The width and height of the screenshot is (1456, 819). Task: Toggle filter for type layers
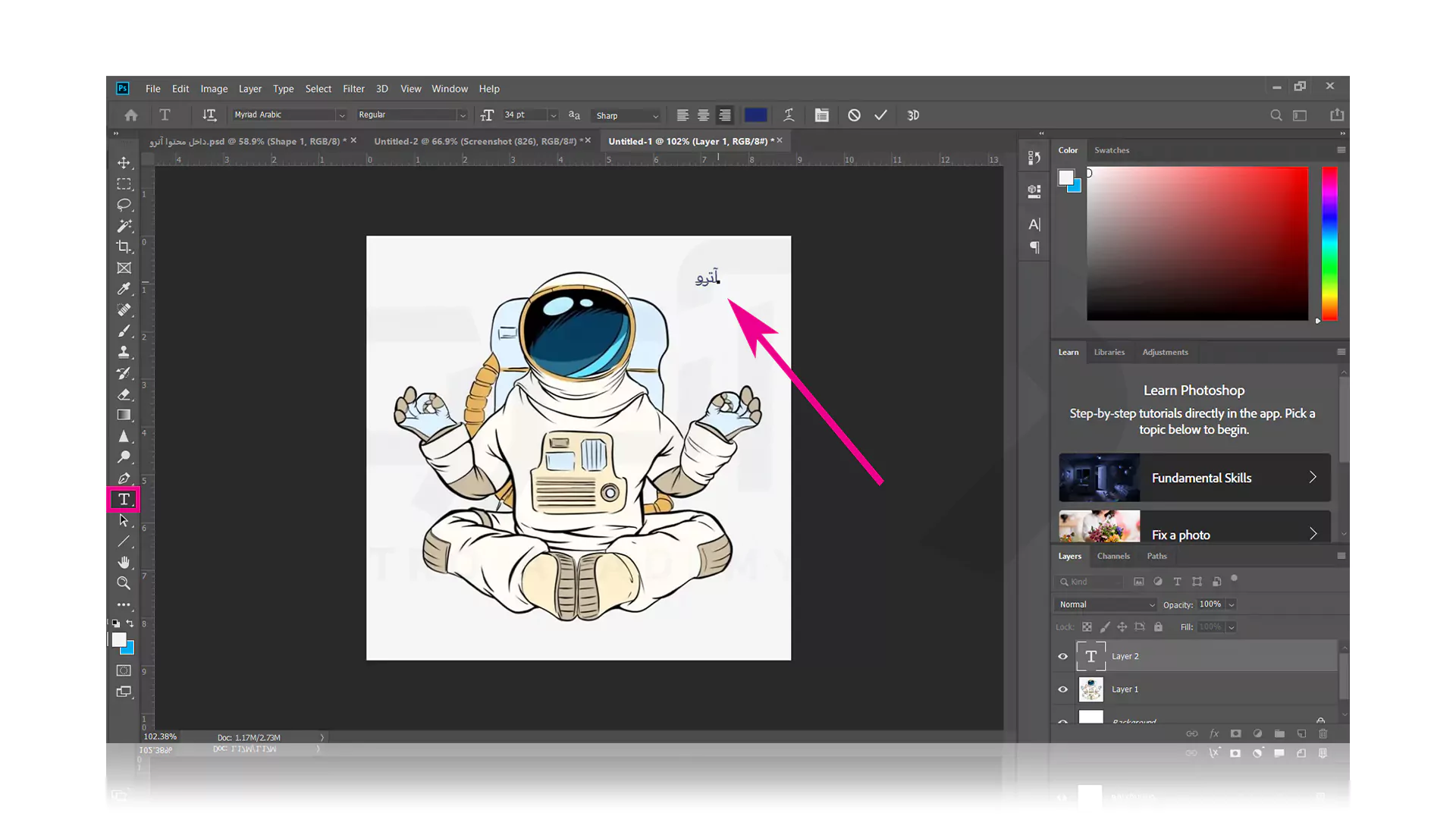click(1177, 582)
